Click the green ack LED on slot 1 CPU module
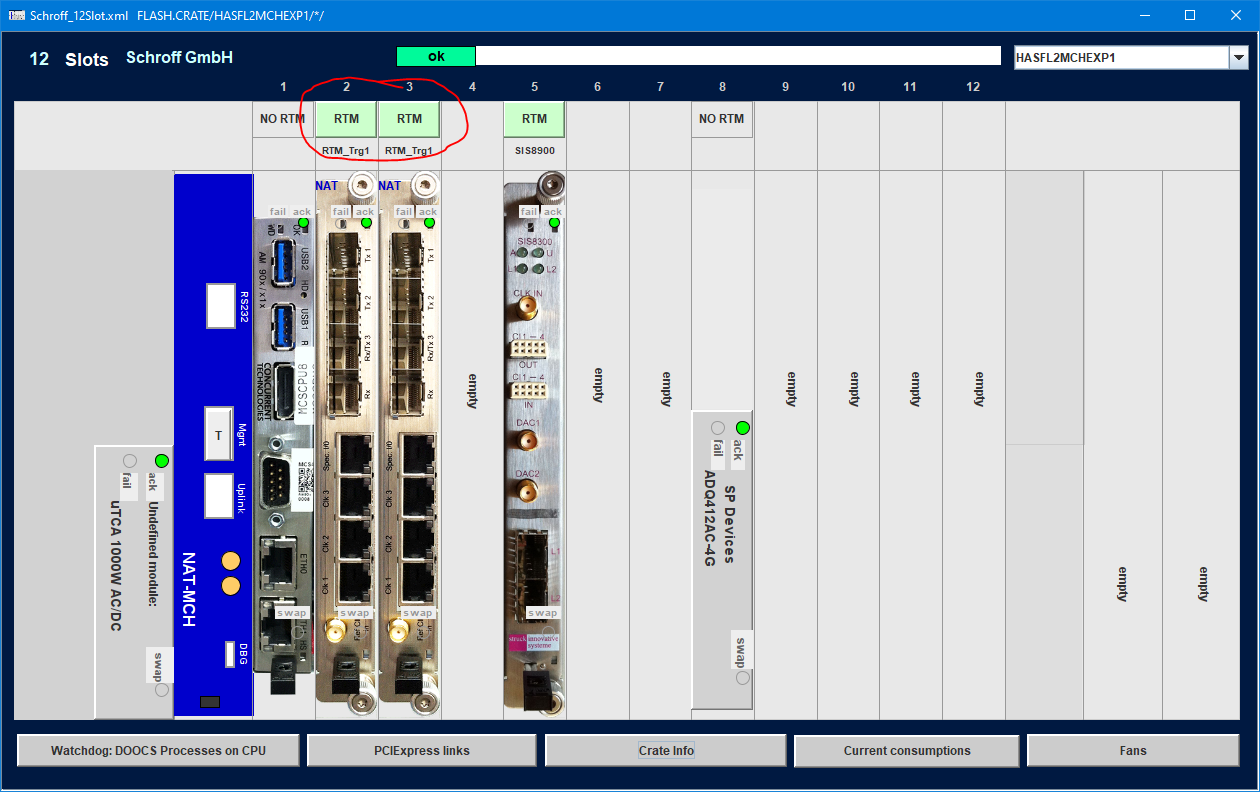Image resolution: width=1260 pixels, height=792 pixels. tap(304, 223)
